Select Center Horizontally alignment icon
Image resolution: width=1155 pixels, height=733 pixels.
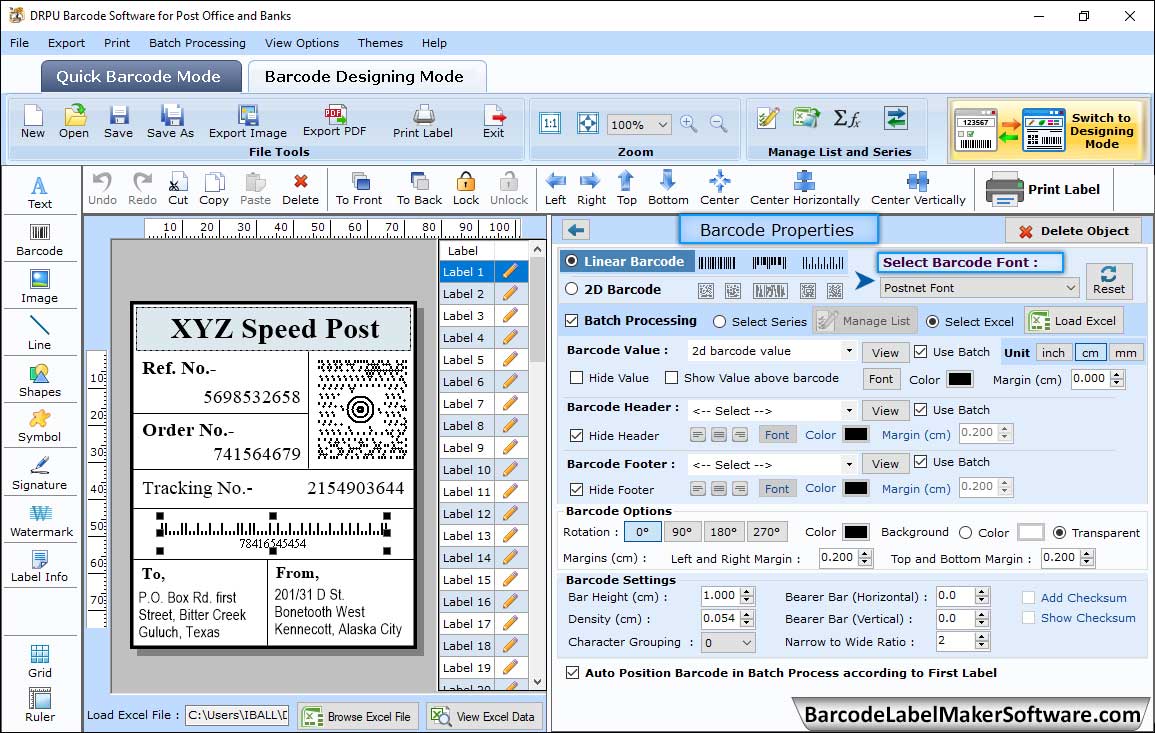(804, 187)
